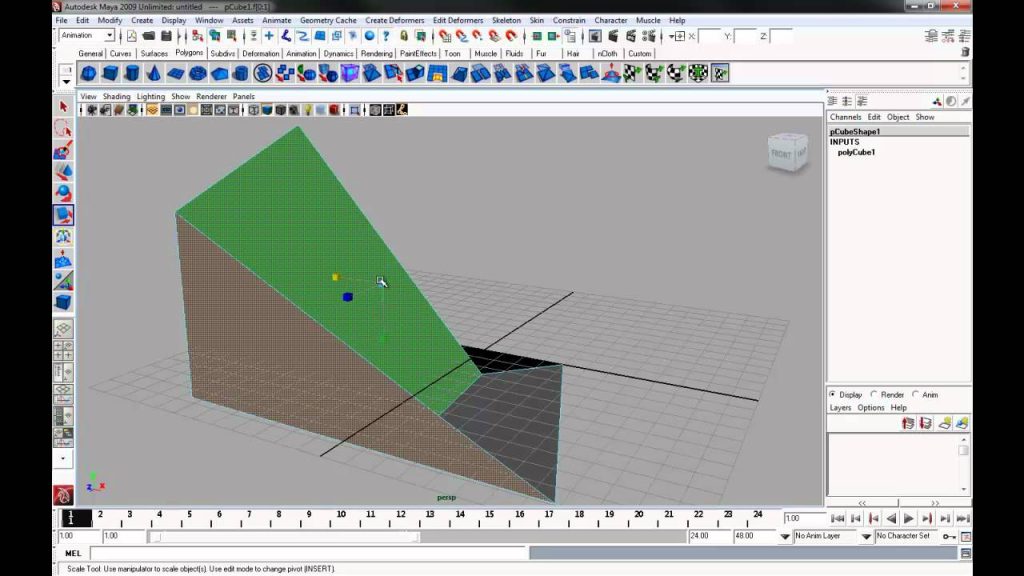The width and height of the screenshot is (1024, 576).
Task: Open the Layers menu in Layer Editor
Action: pyautogui.click(x=840, y=408)
